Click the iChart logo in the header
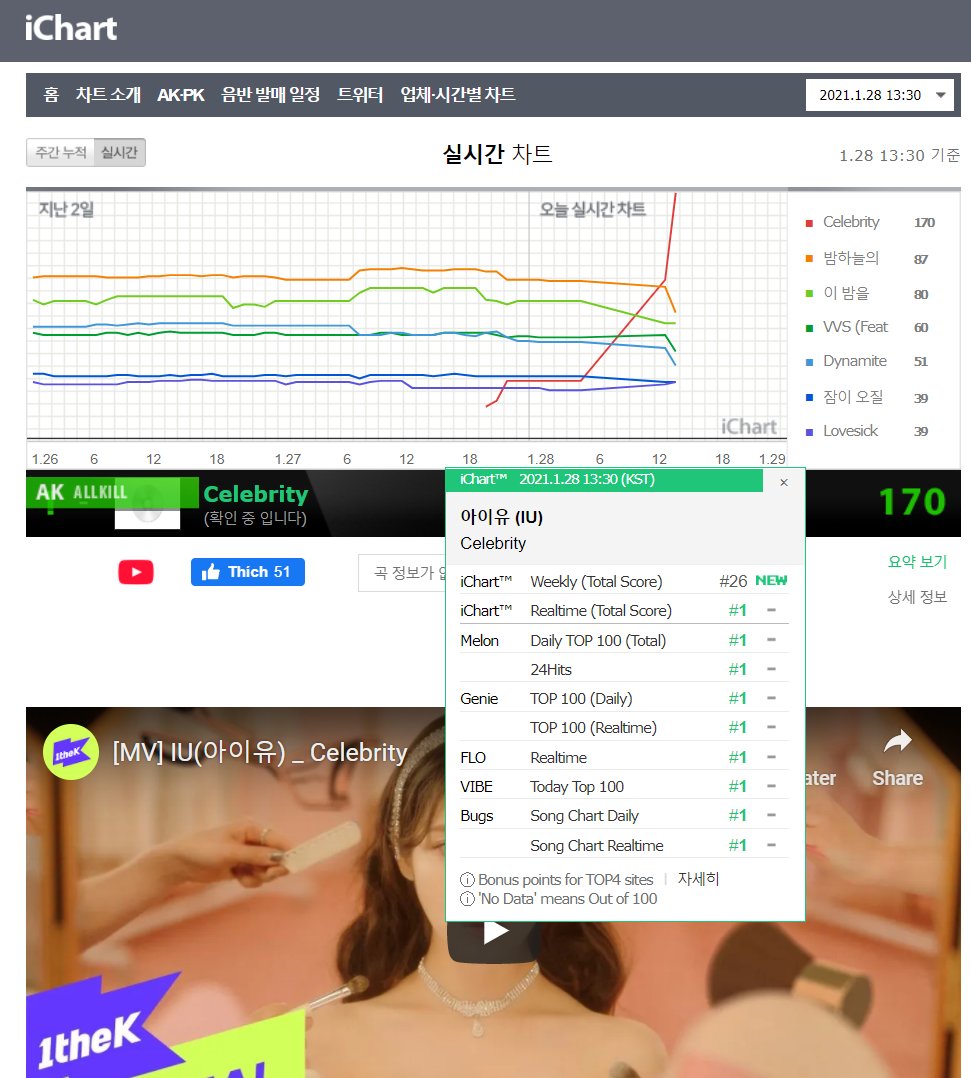The width and height of the screenshot is (971, 1078). 71,28
